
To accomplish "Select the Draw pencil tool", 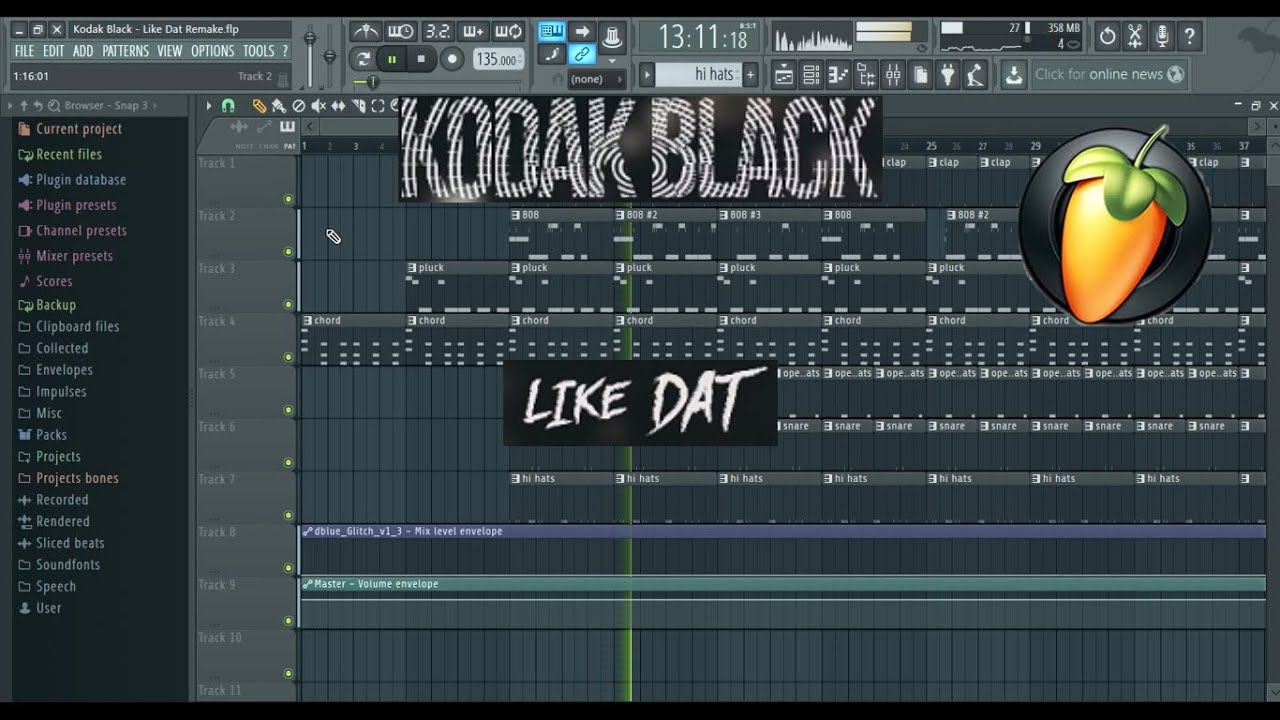I will [259, 106].
